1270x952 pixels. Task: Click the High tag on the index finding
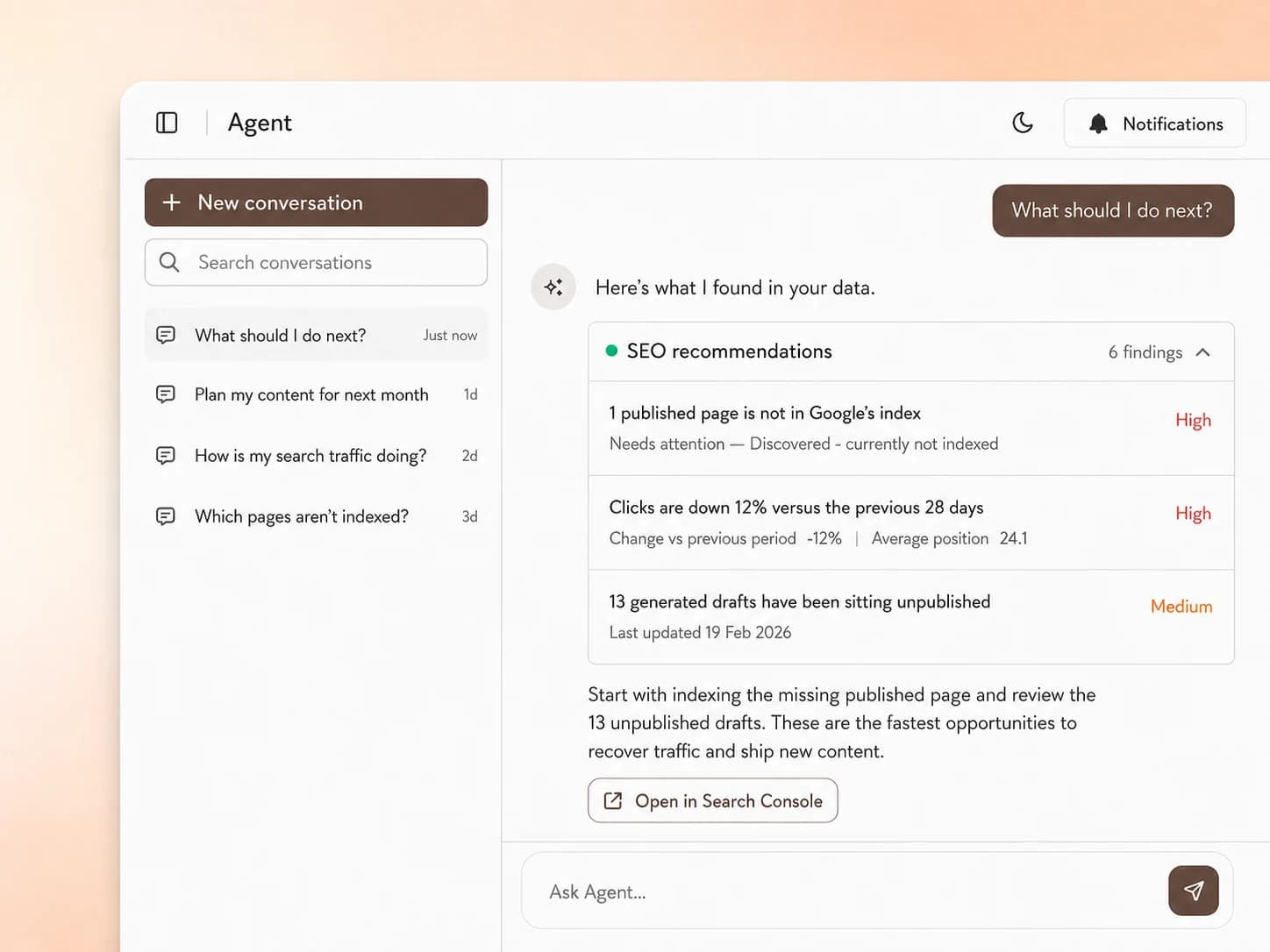coord(1193,420)
